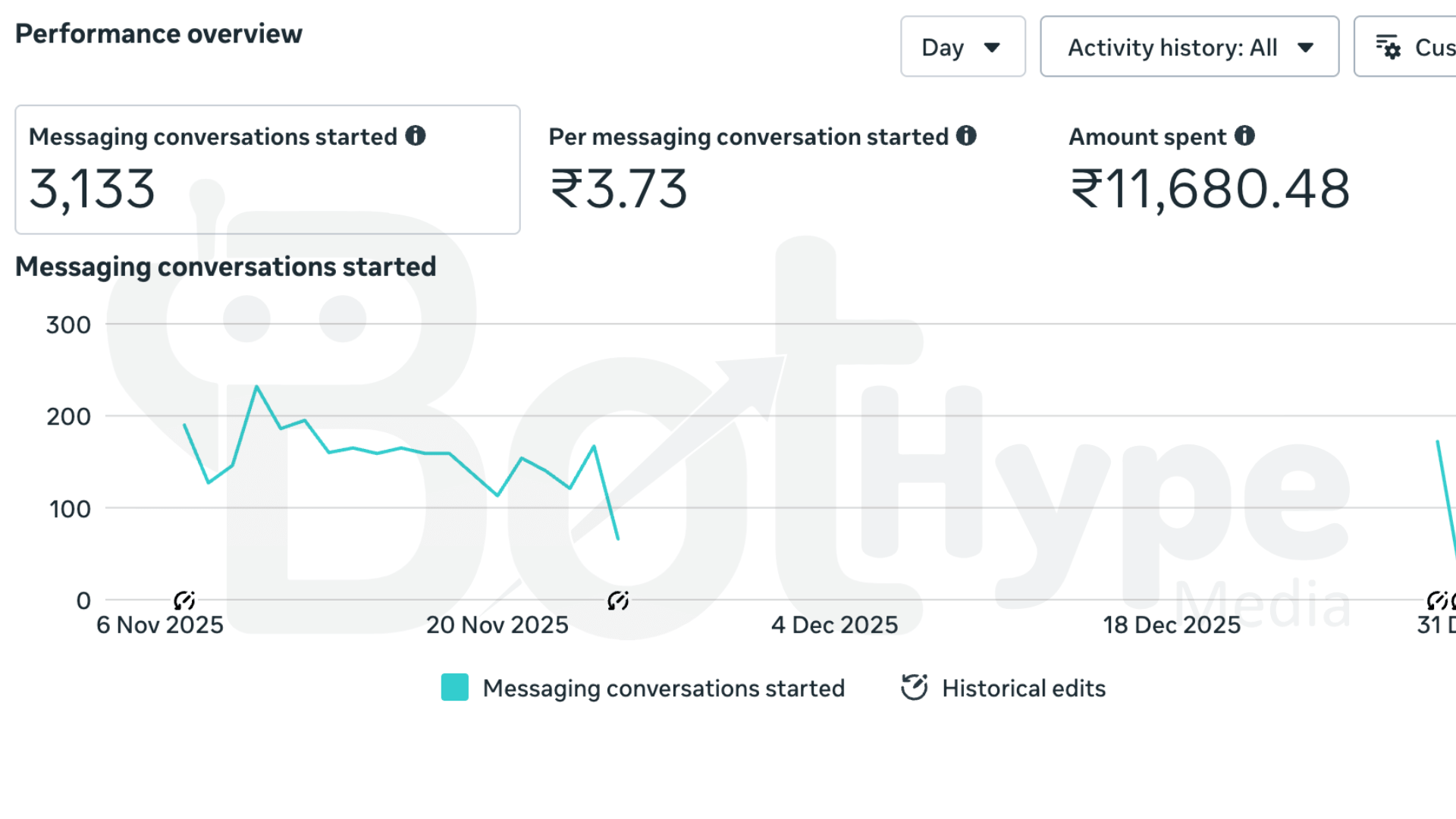Click the teal Messaging conversations legend swatch

click(455, 687)
